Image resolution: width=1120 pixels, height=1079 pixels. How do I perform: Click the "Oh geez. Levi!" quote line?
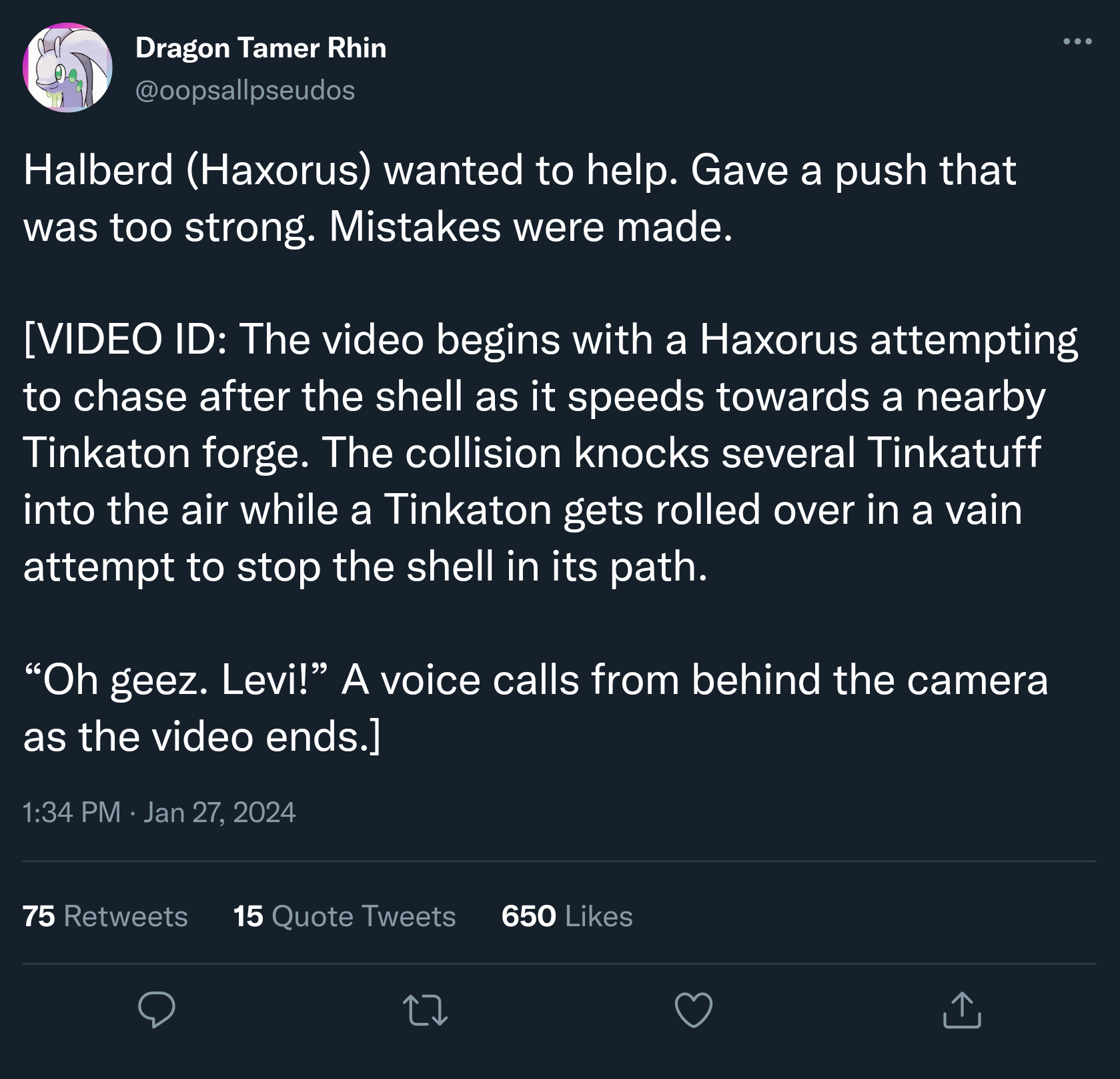pos(177,680)
